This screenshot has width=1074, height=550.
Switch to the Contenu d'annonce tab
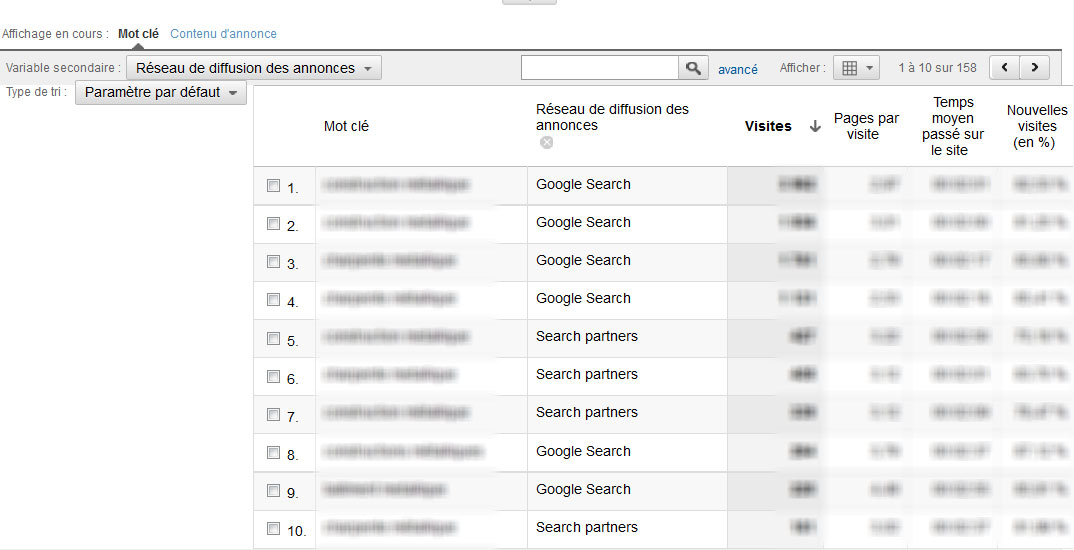(x=223, y=33)
